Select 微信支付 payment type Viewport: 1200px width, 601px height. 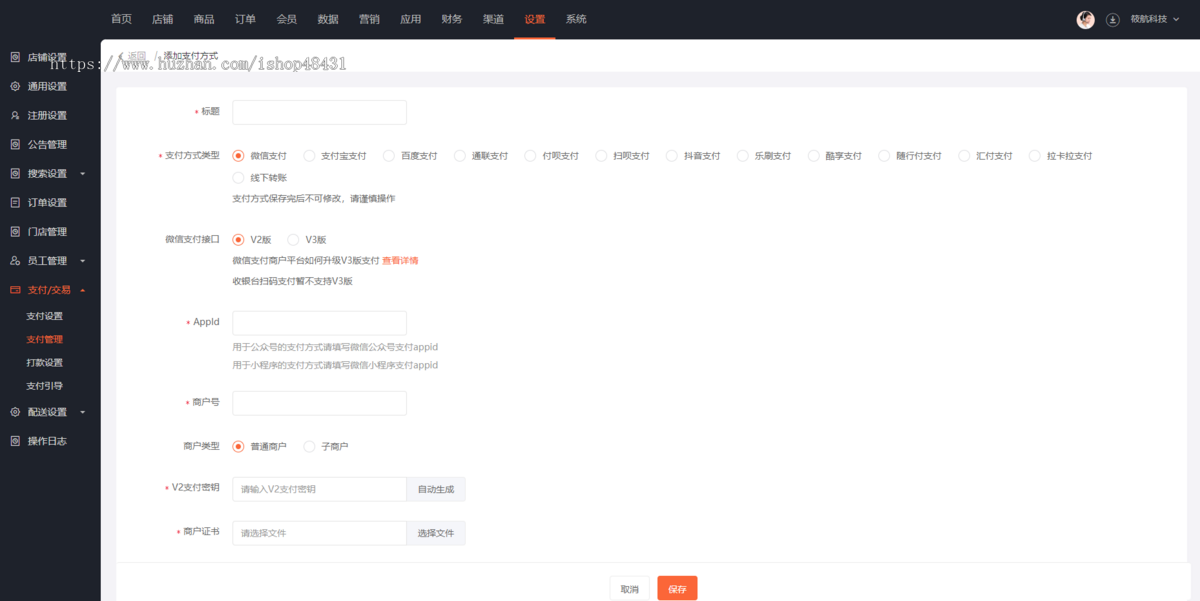coord(238,156)
